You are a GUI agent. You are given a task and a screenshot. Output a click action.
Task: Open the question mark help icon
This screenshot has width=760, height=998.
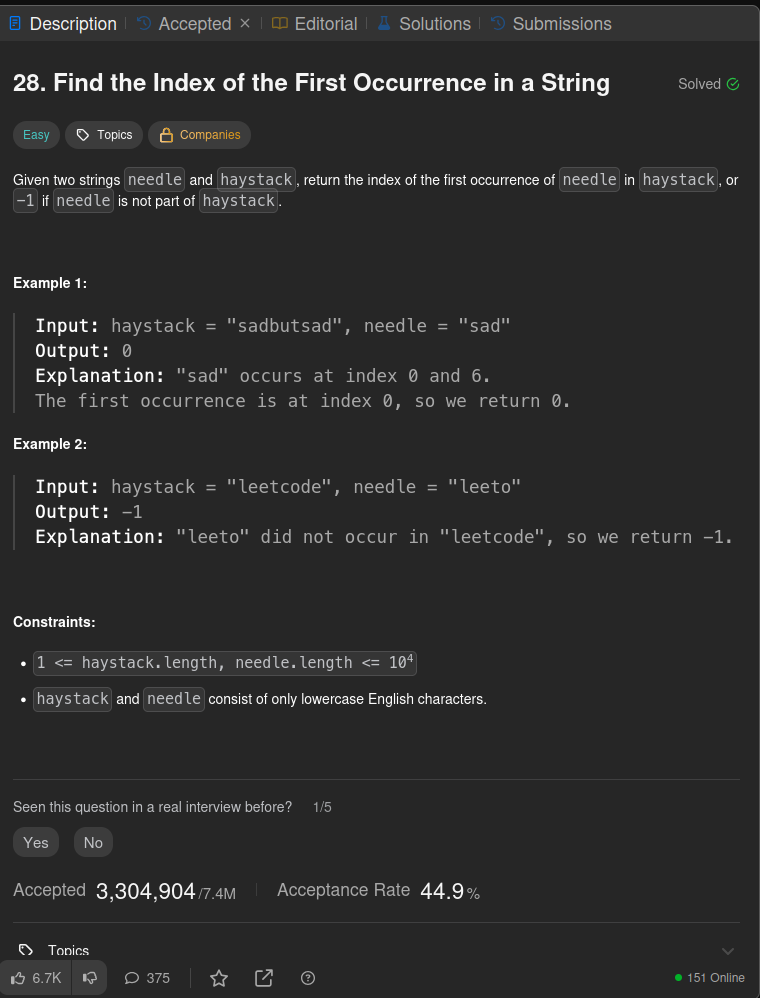coord(308,978)
